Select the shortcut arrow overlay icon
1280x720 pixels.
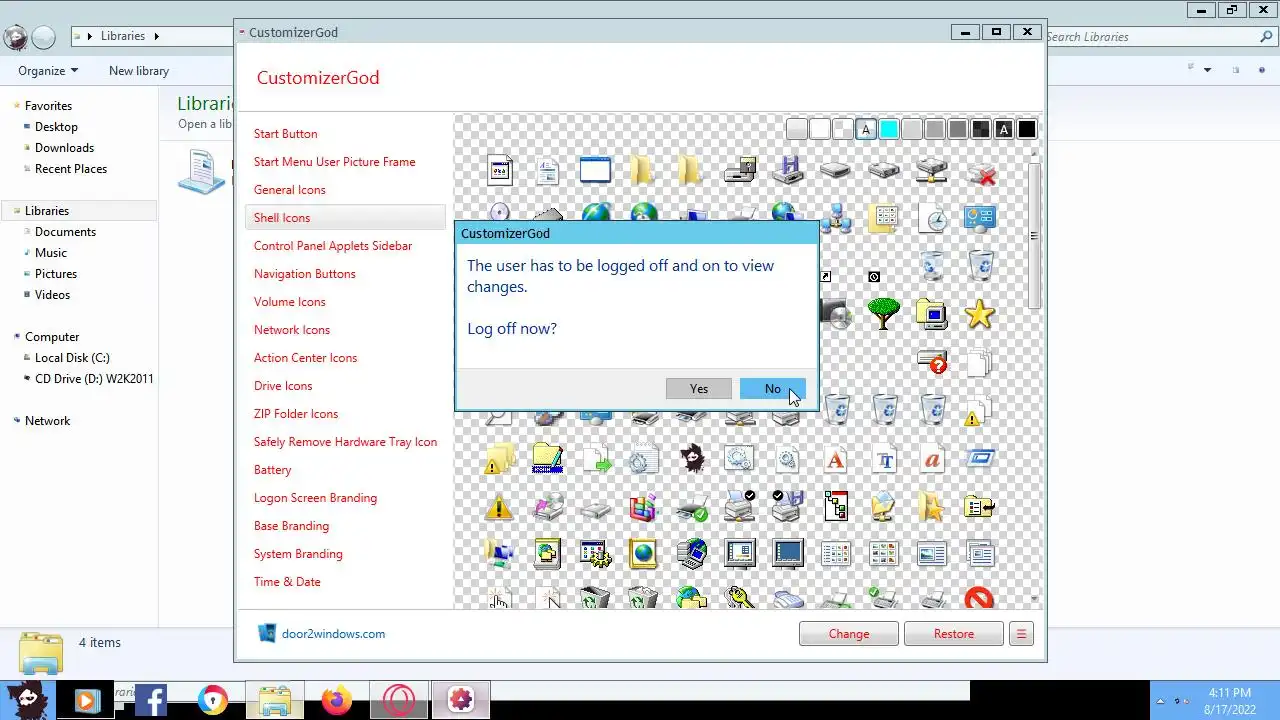(826, 276)
